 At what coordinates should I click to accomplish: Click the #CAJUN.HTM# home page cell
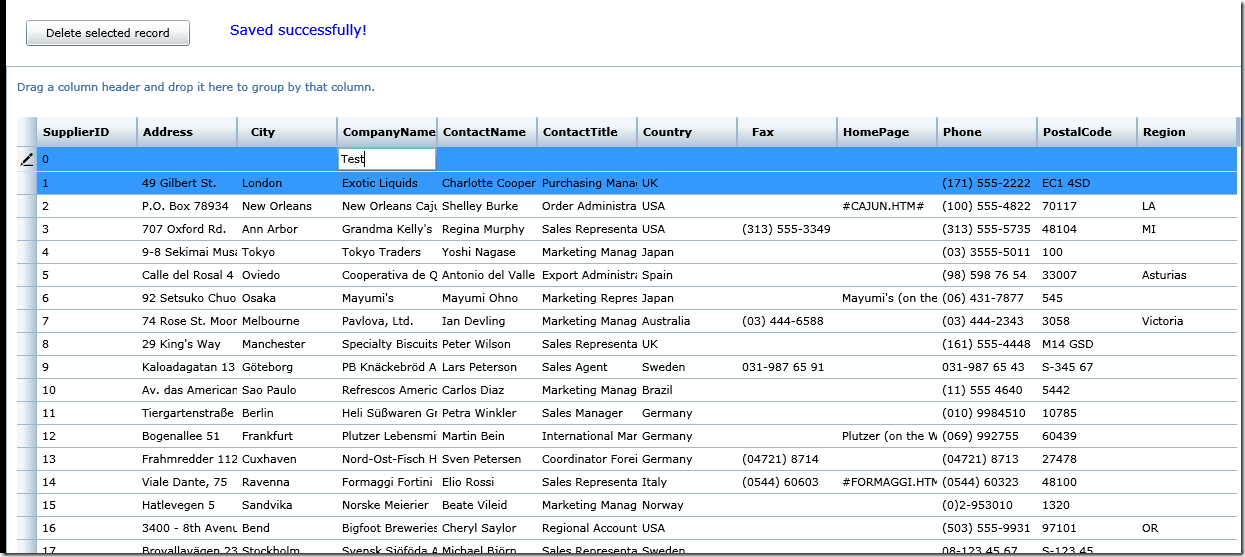[887, 206]
